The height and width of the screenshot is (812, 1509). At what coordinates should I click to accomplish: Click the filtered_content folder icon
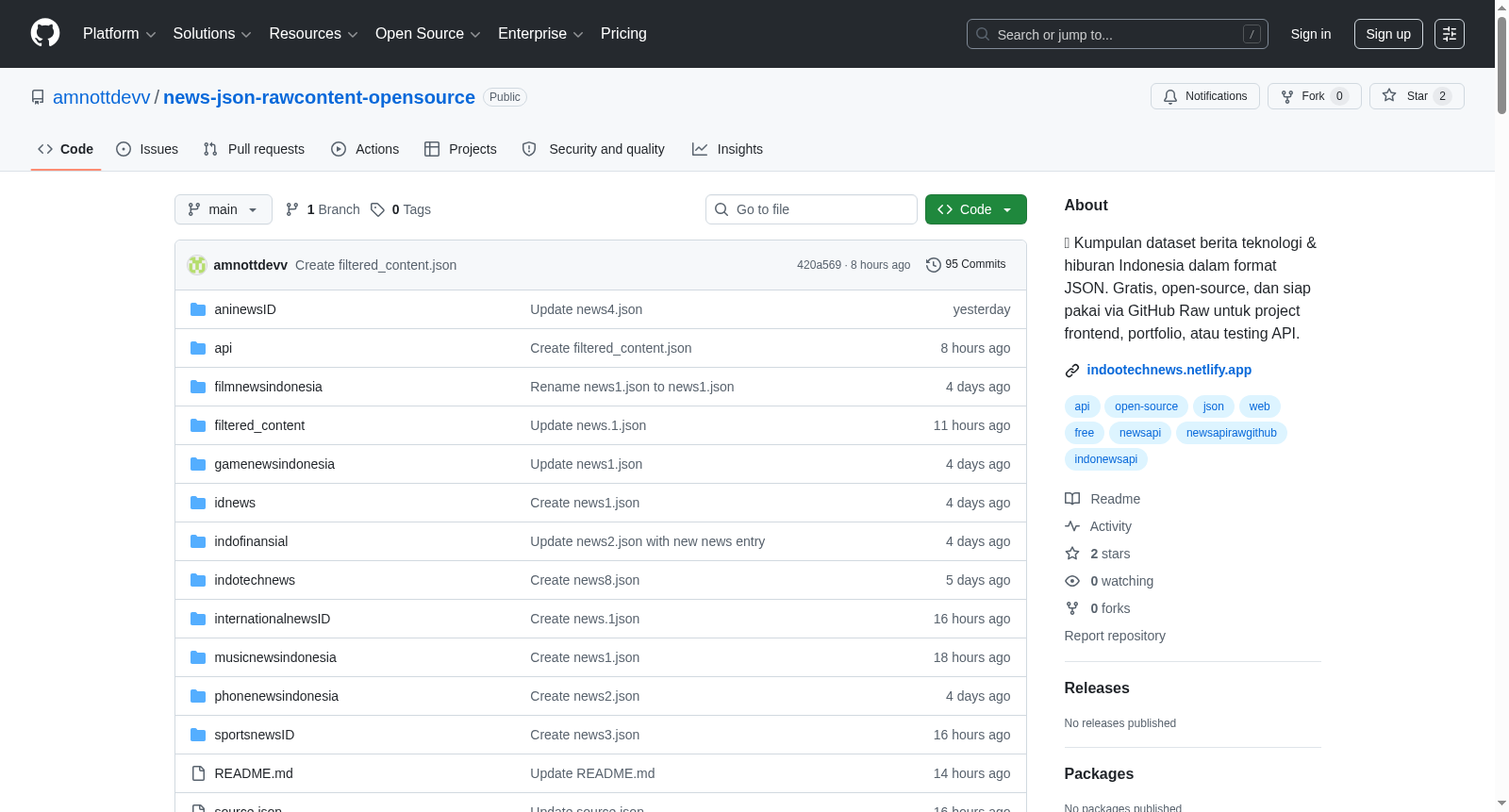tap(198, 425)
